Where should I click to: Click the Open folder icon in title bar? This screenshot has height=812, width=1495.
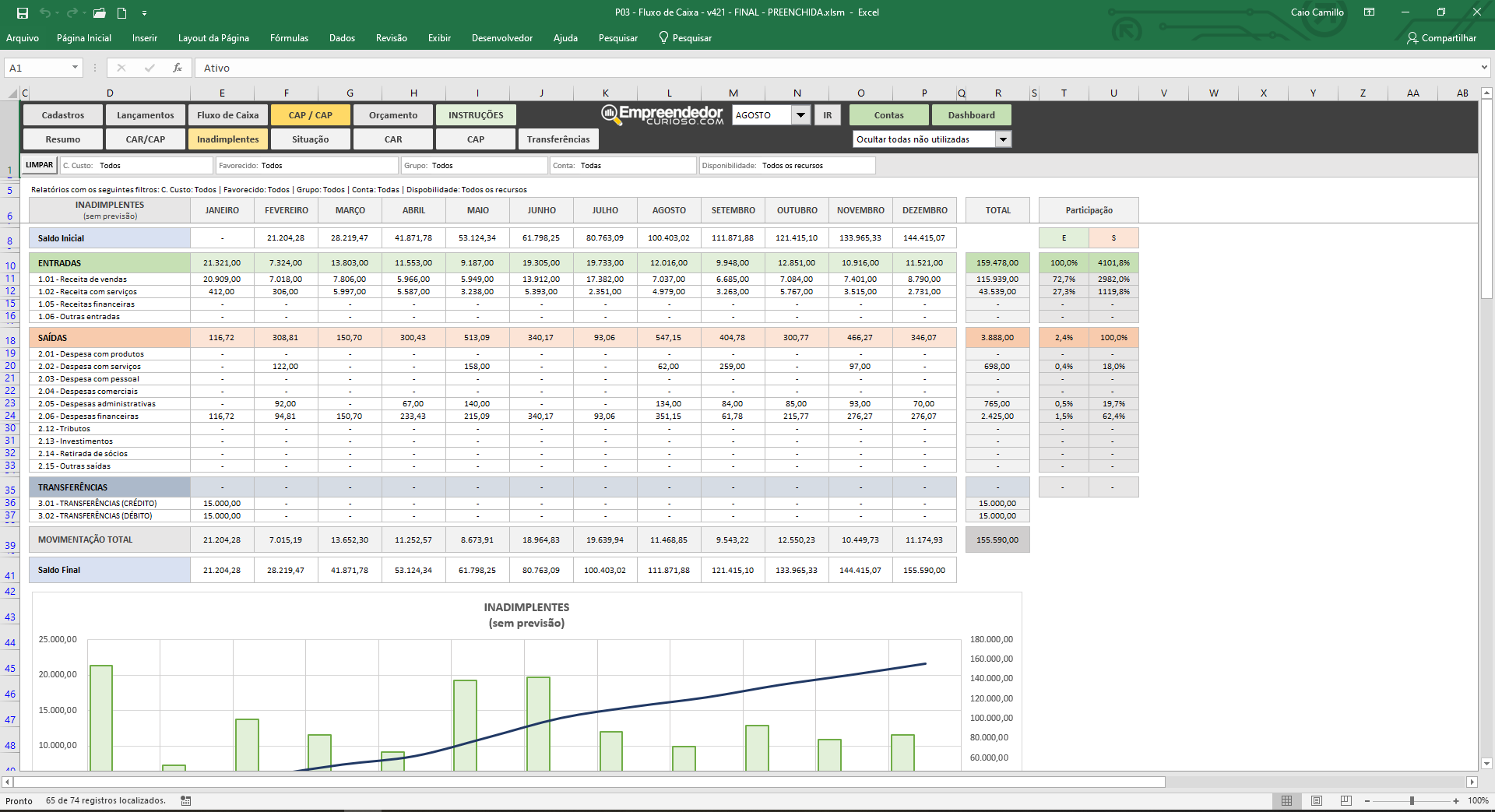99,12
